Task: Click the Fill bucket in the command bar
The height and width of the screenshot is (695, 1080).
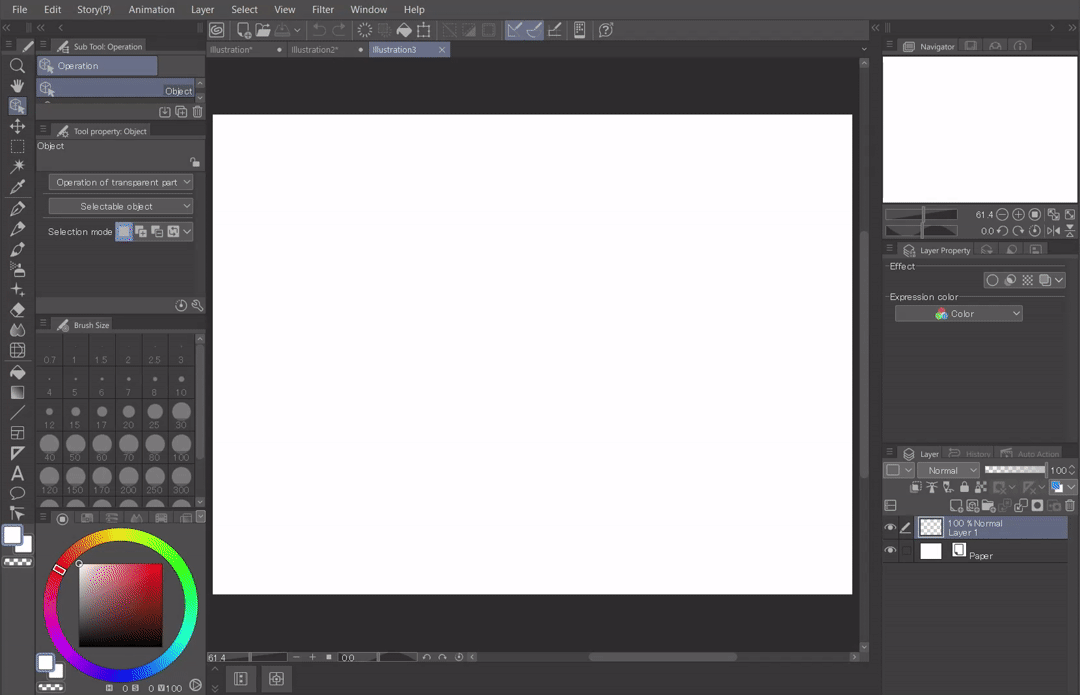Action: click(404, 30)
